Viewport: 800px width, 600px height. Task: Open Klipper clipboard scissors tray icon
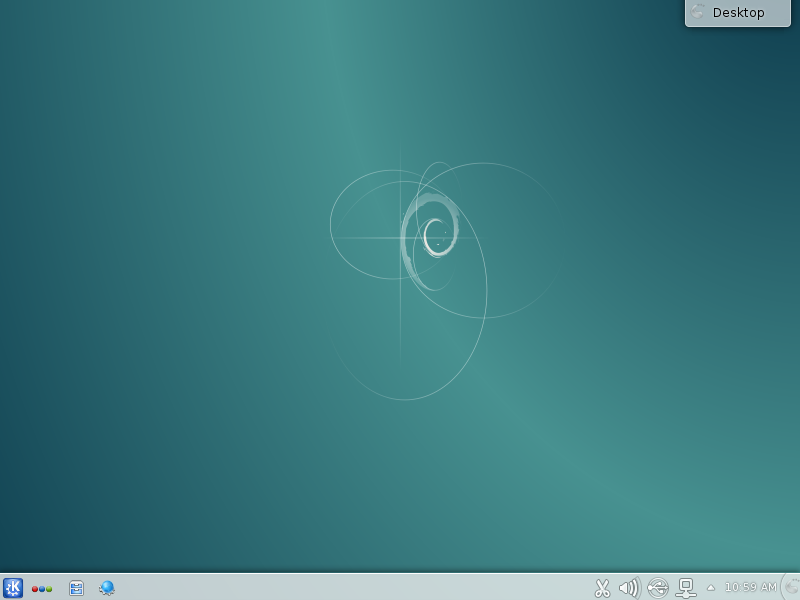pos(602,588)
